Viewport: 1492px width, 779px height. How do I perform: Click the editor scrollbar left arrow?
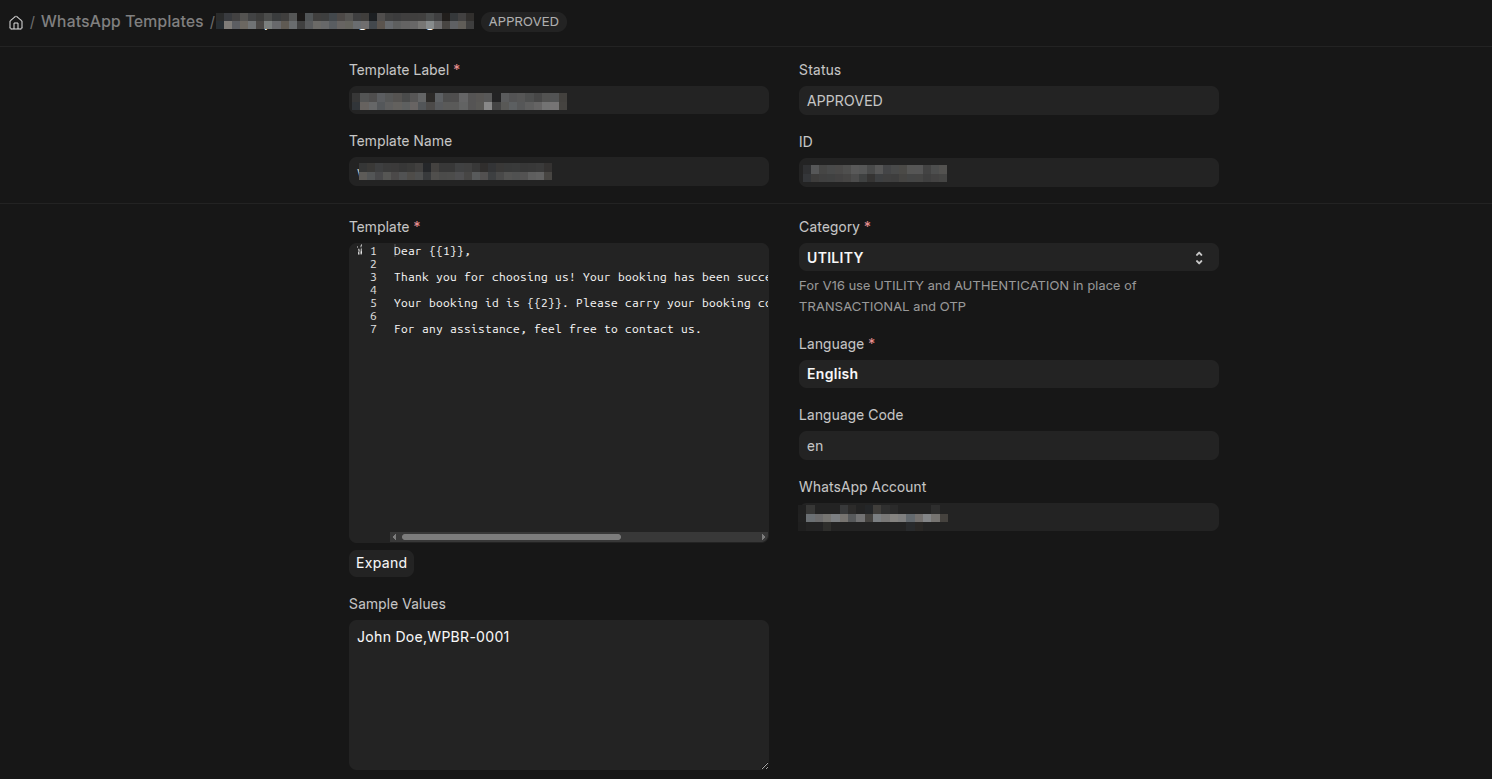click(x=394, y=537)
